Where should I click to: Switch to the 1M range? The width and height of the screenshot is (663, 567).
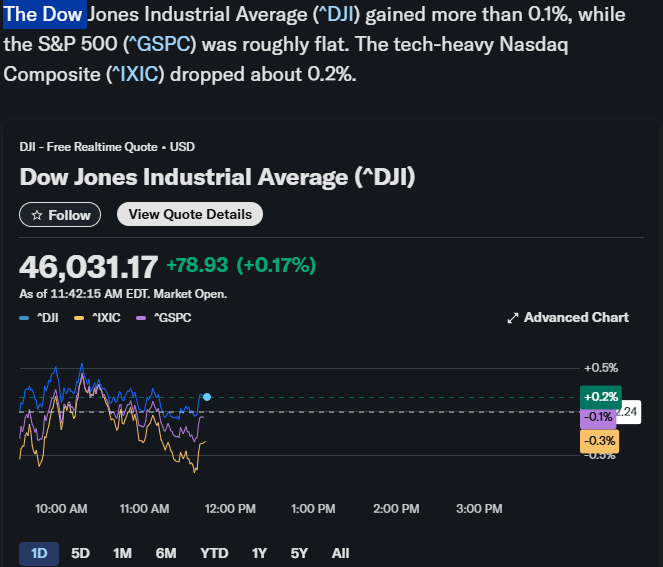[x=122, y=553]
